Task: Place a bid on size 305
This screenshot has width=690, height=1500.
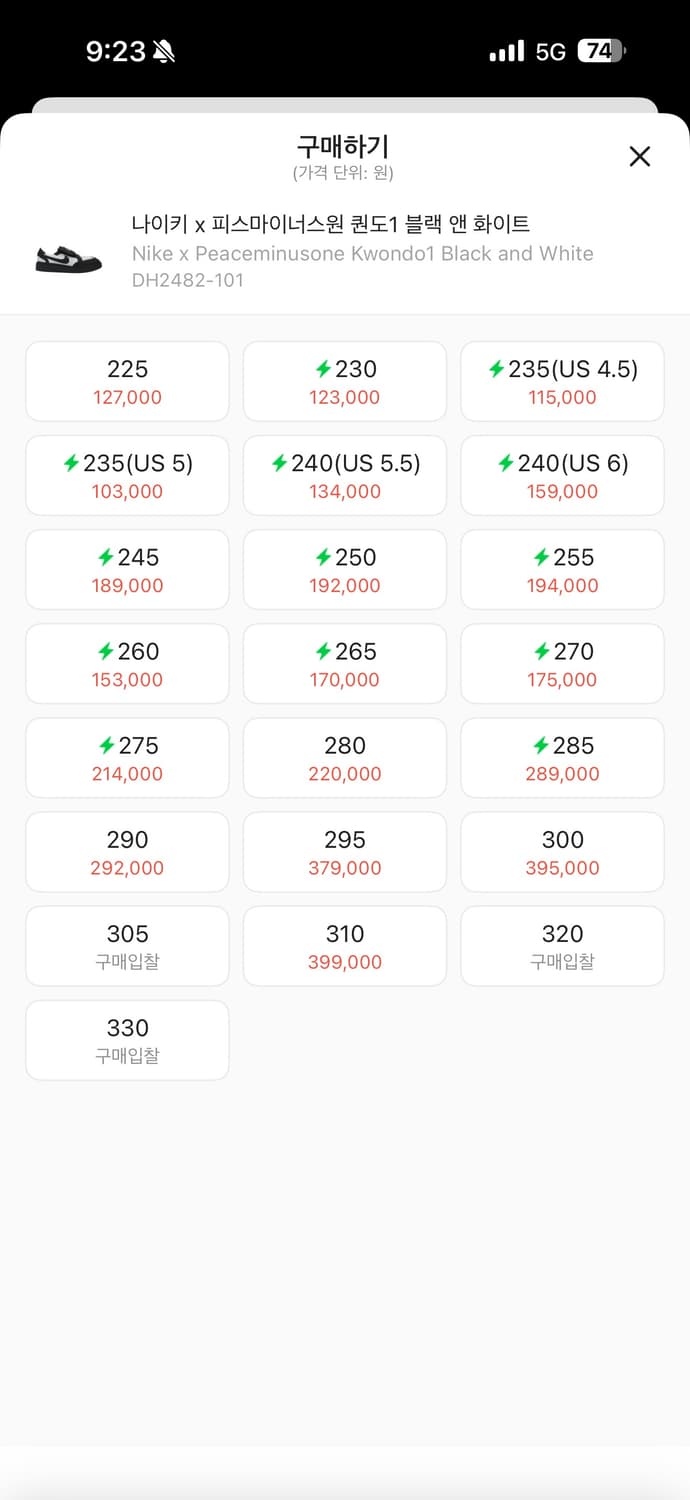Action: pos(127,945)
